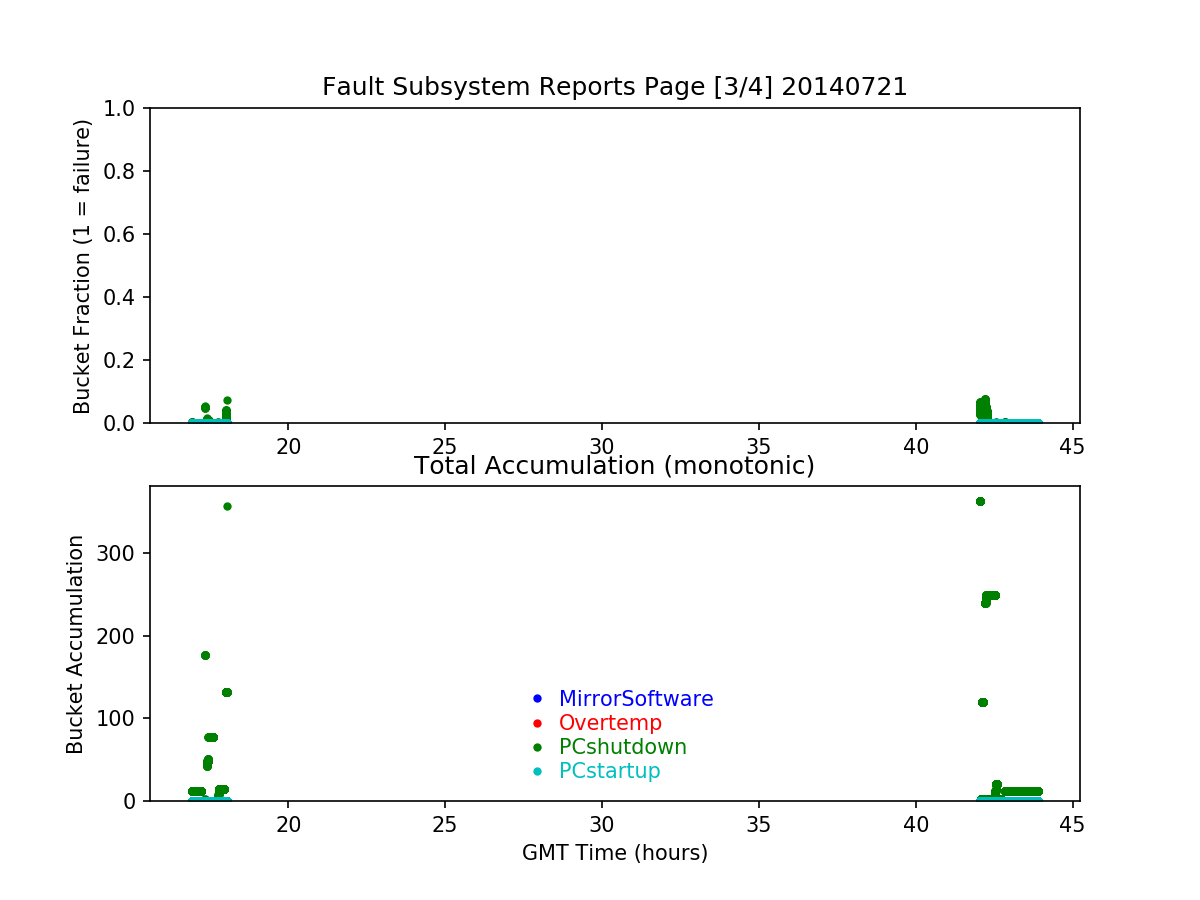This screenshot has height=900, width=1200.
Task: Click the Bucket Fraction y-axis label
Action: point(82,266)
